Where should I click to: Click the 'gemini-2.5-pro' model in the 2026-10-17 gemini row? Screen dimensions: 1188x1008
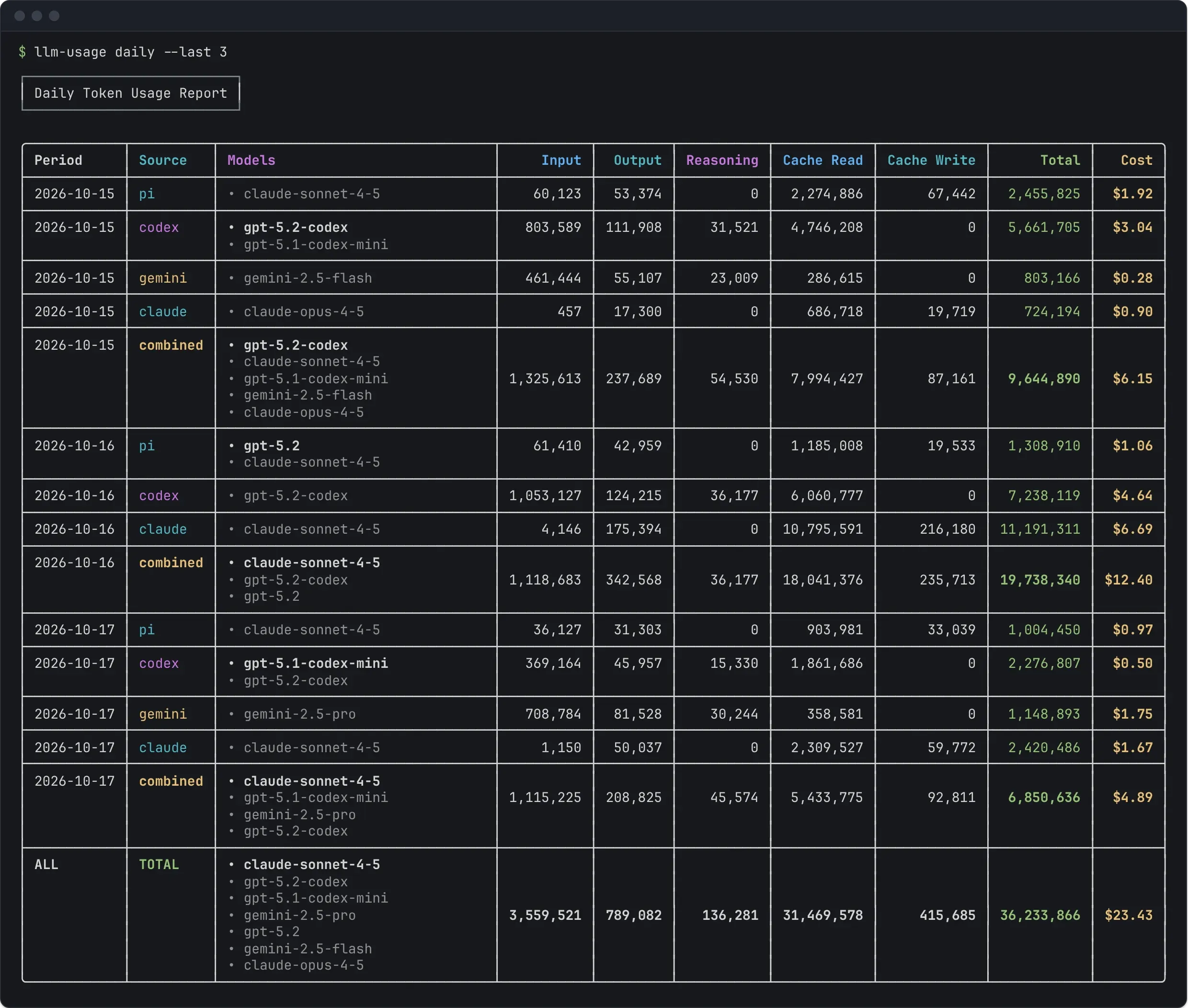pos(300,714)
